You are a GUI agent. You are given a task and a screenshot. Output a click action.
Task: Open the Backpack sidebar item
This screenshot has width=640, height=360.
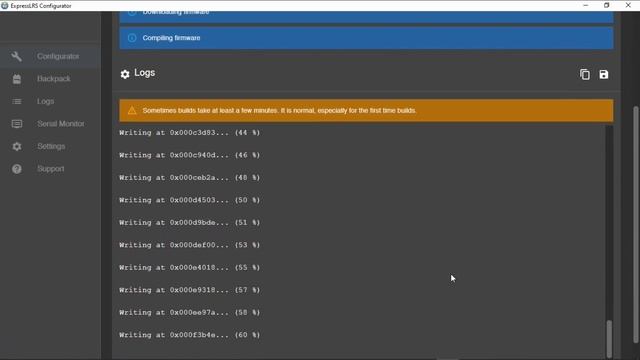pyautogui.click(x=50, y=79)
